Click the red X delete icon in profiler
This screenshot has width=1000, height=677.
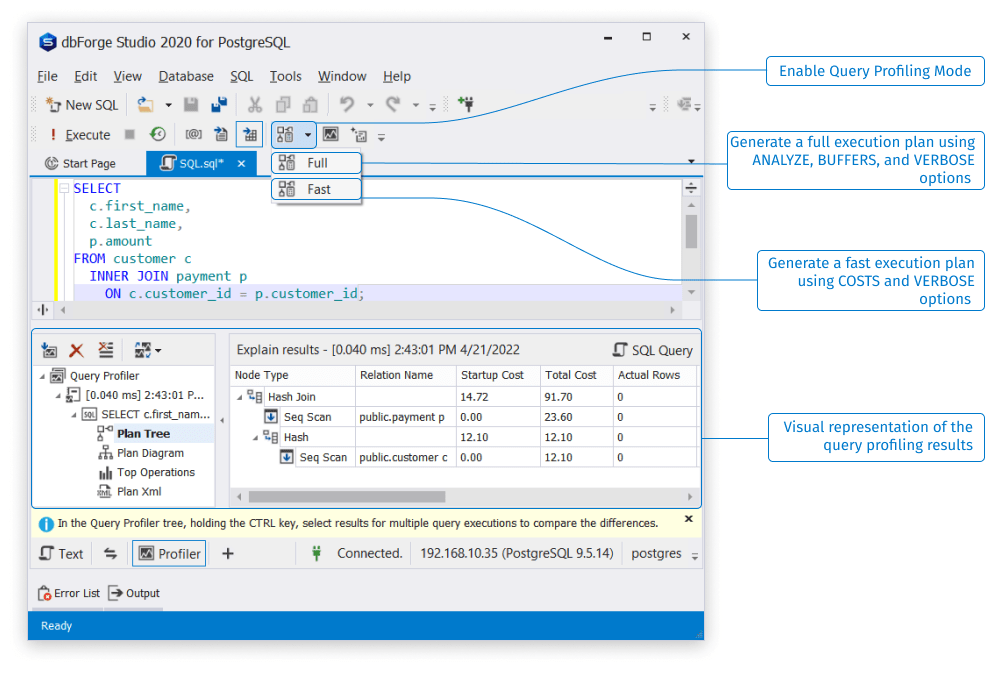[77, 350]
